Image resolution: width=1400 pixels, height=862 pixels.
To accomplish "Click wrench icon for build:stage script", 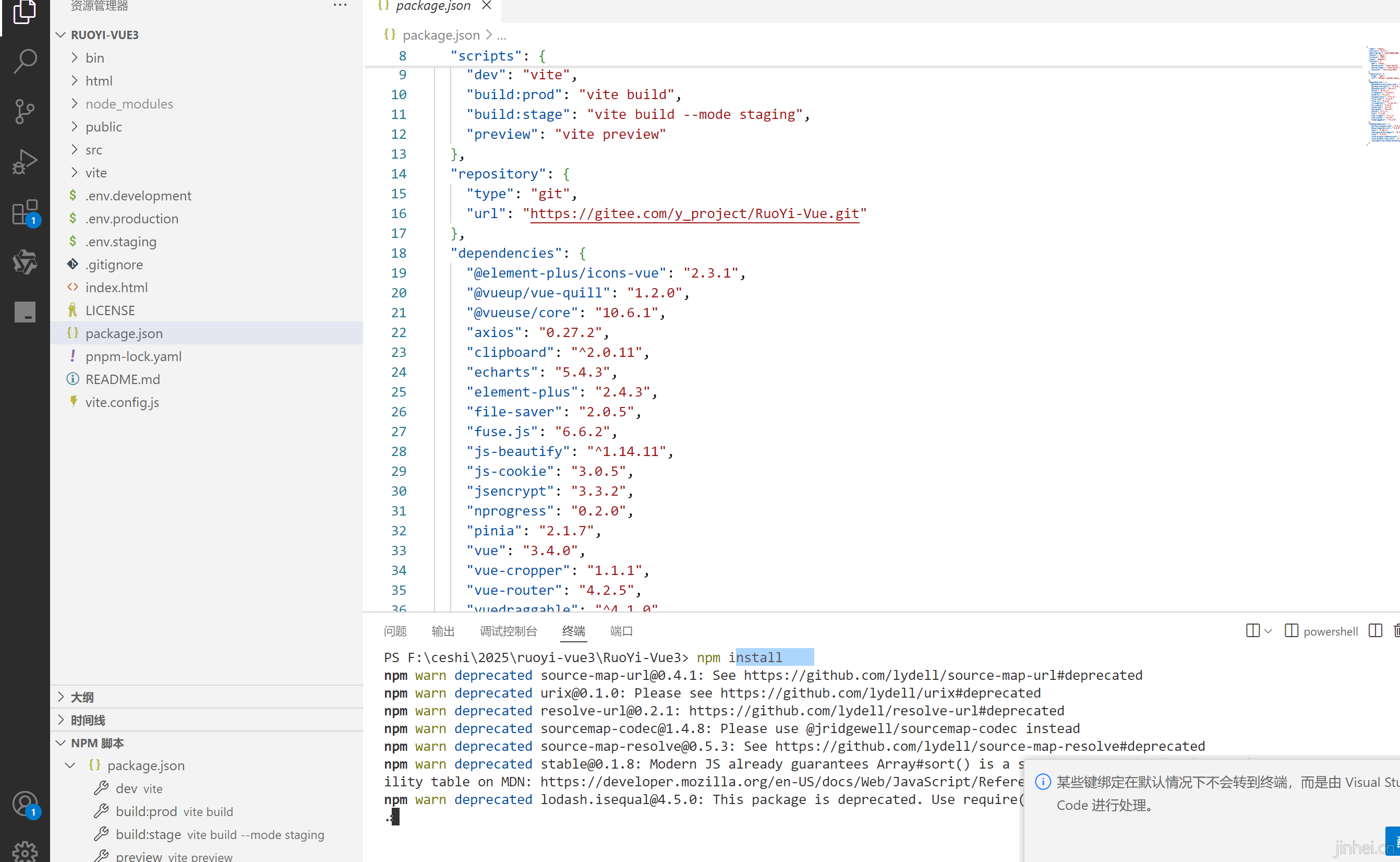I will point(101,834).
